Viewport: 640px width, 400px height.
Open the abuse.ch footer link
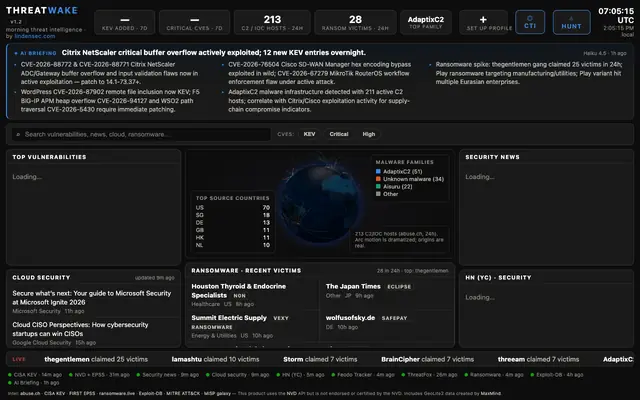tap(30, 393)
